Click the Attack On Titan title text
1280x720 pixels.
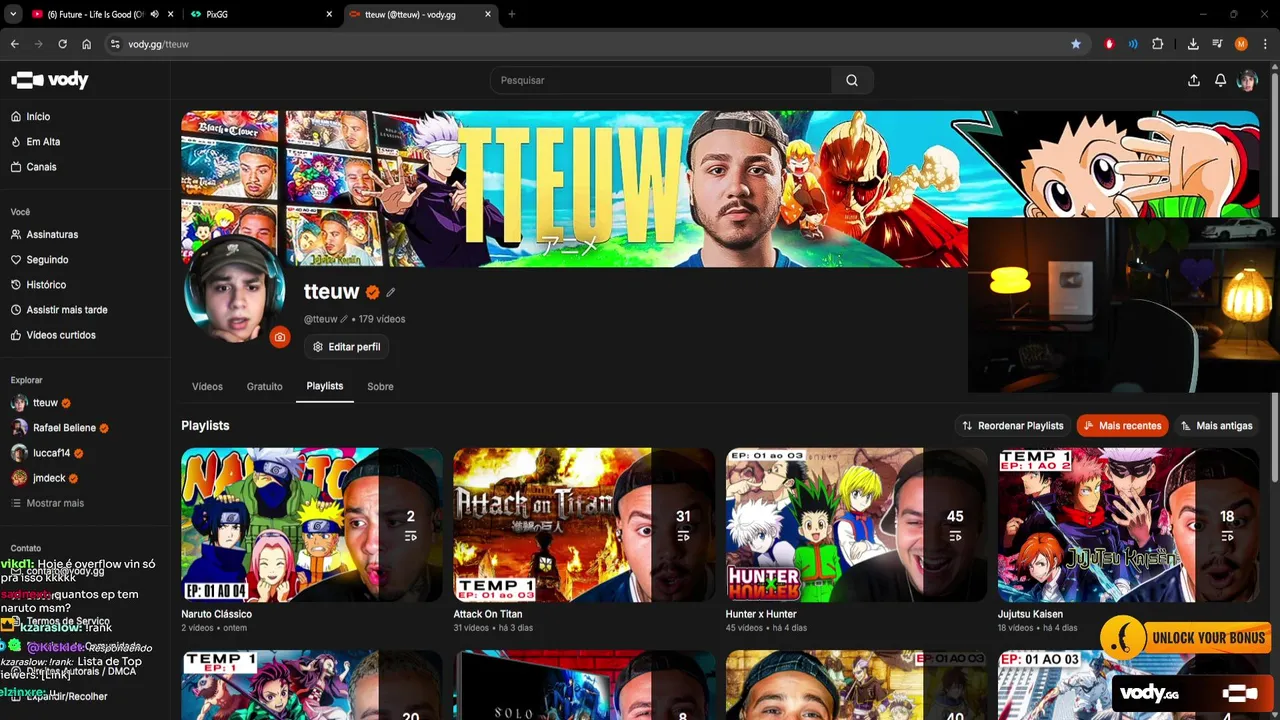coord(488,614)
